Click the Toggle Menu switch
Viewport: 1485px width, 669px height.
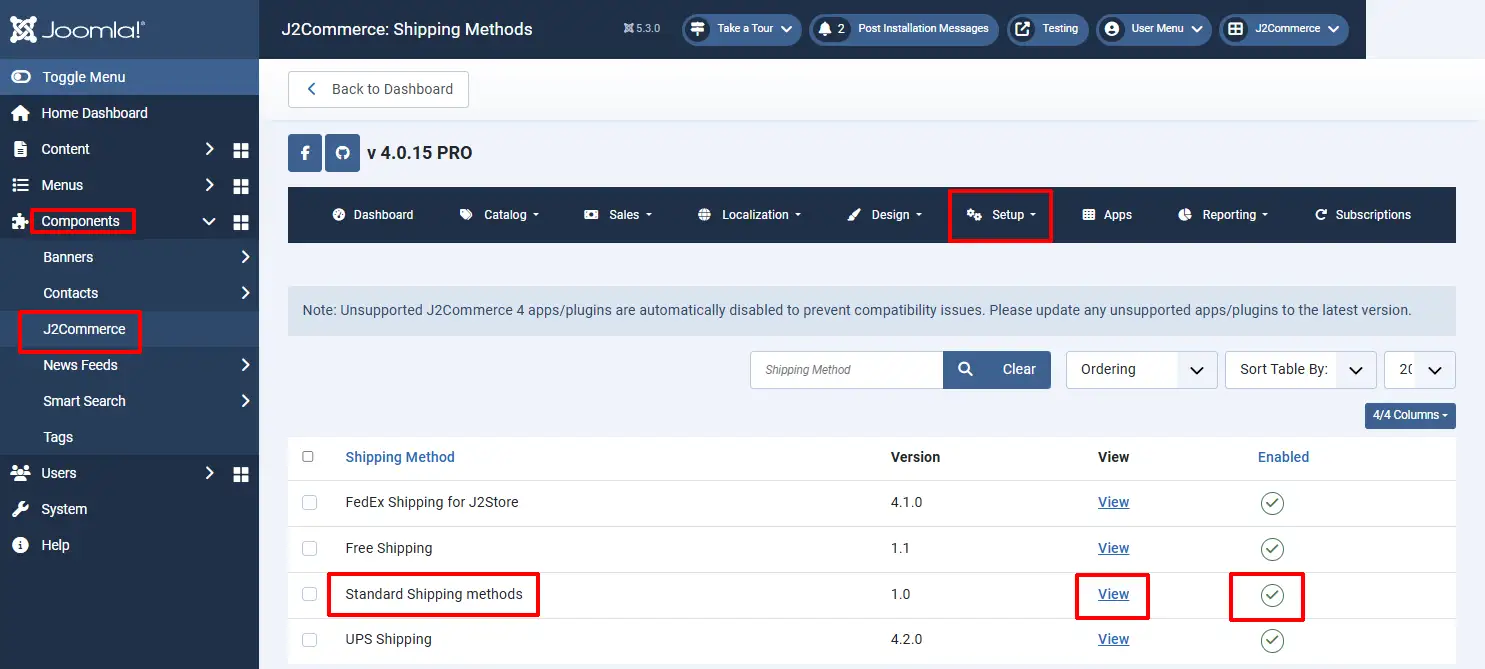[20, 77]
